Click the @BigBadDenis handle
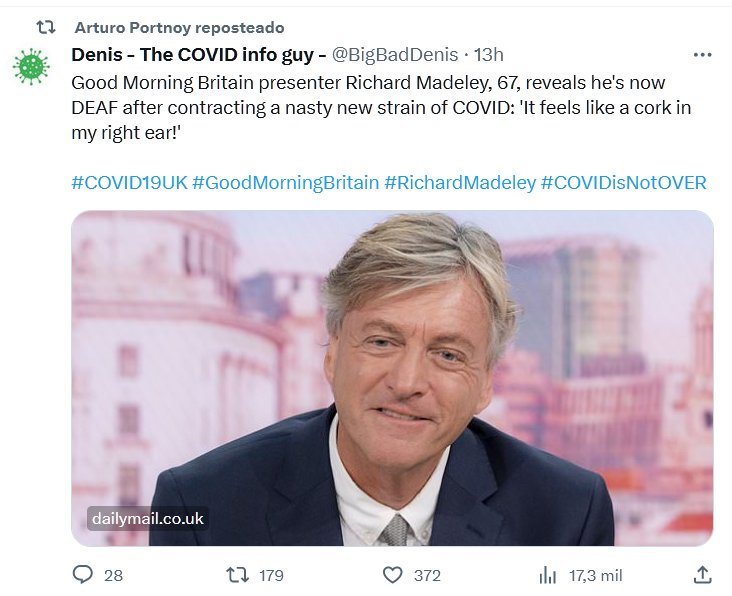This screenshot has width=732, height=596. click(394, 54)
